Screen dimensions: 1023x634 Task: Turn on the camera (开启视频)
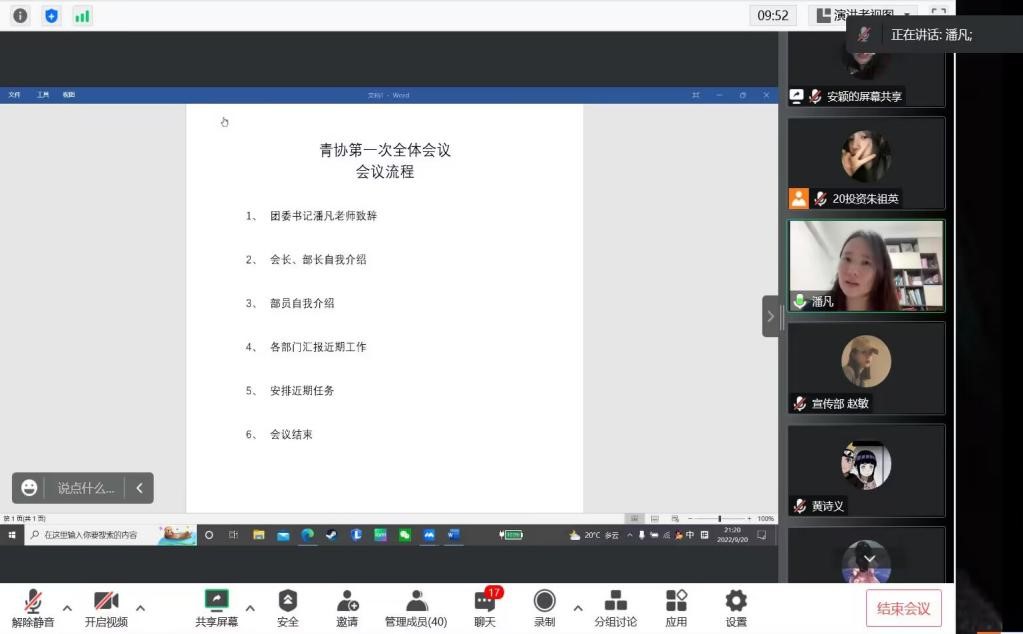tap(106, 607)
